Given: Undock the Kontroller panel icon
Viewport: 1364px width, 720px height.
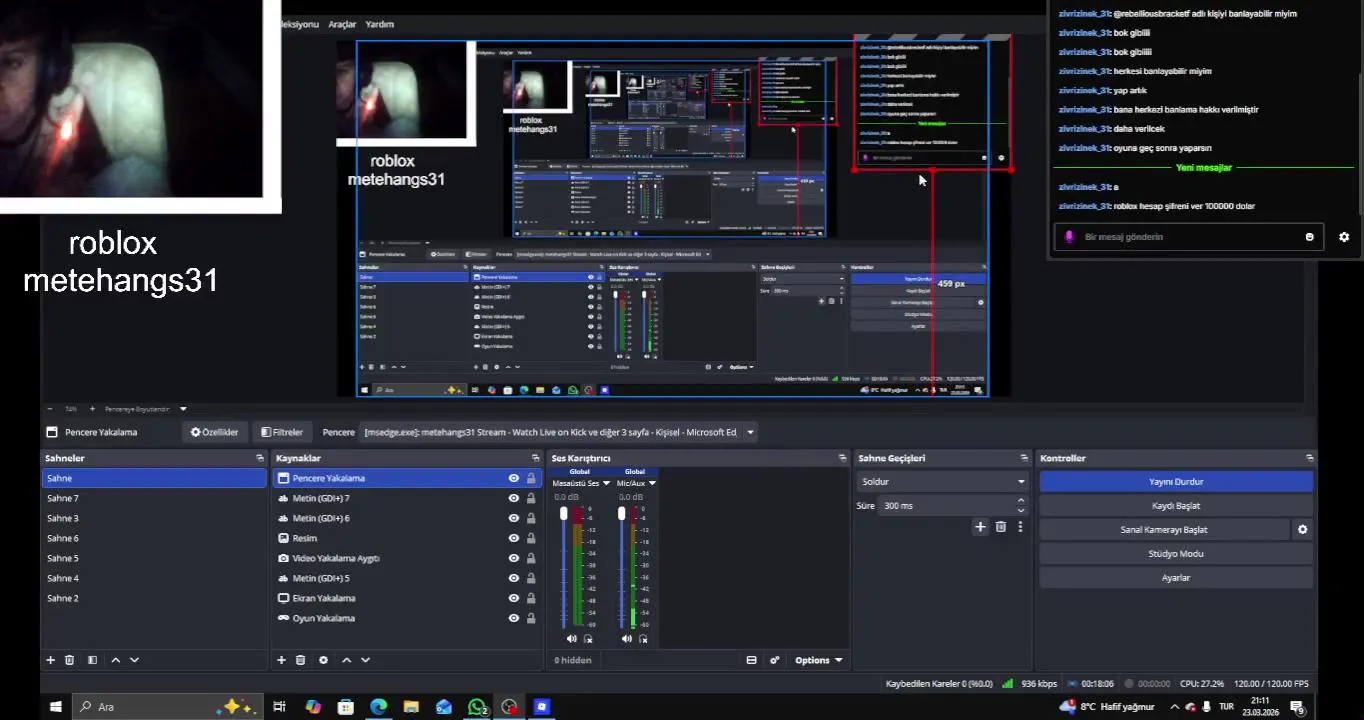Looking at the screenshot, I should [x=1309, y=458].
